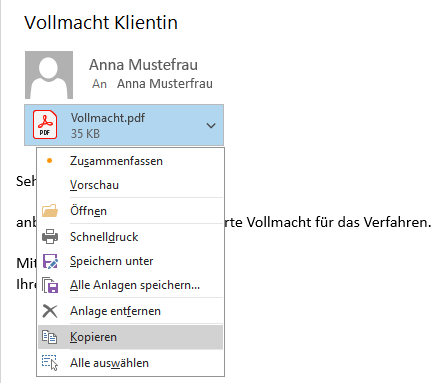Select Schnelldruck menu entry
This screenshot has width=445, height=391.
pos(131,237)
